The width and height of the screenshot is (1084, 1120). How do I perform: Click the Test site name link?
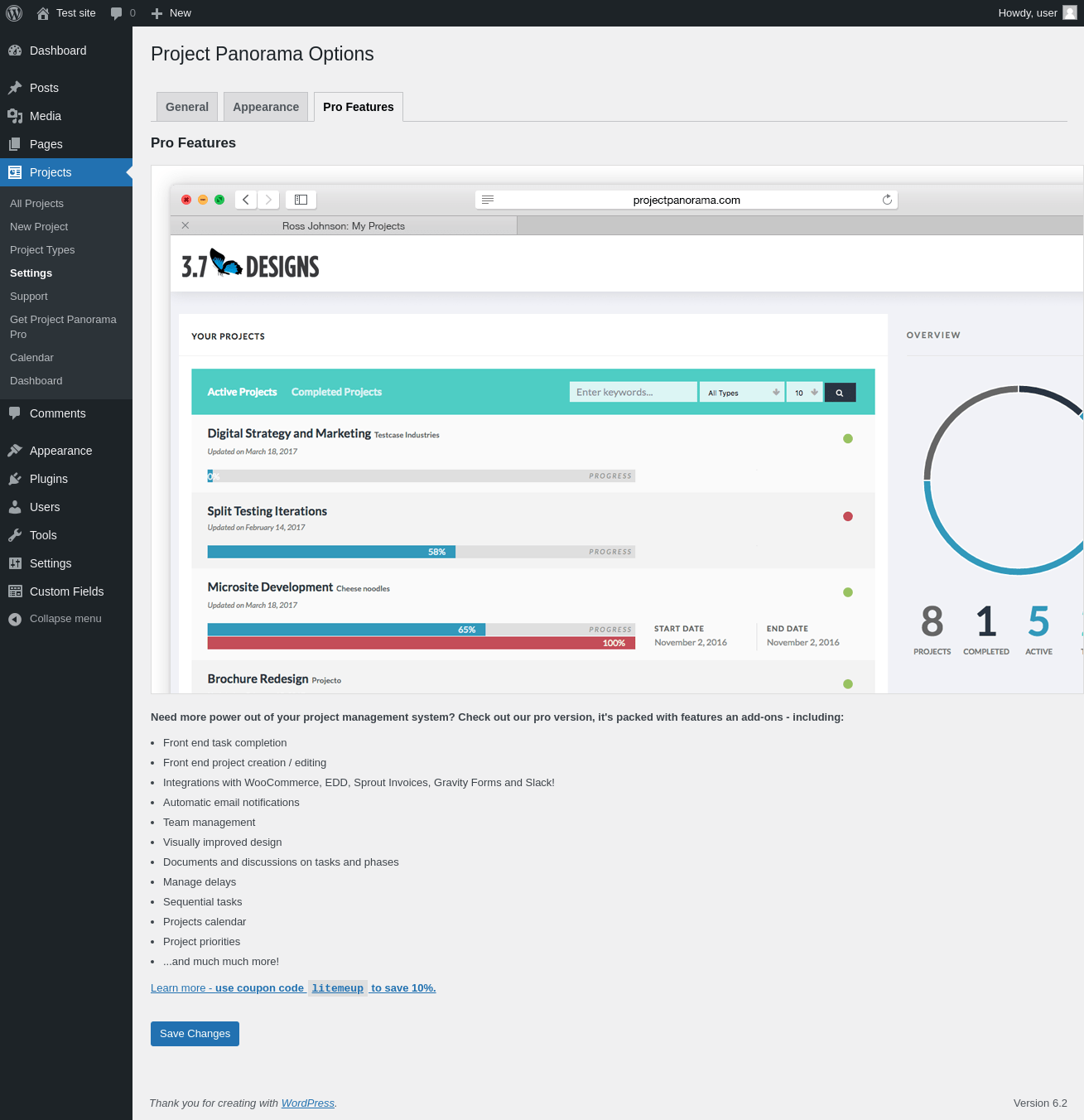[76, 13]
